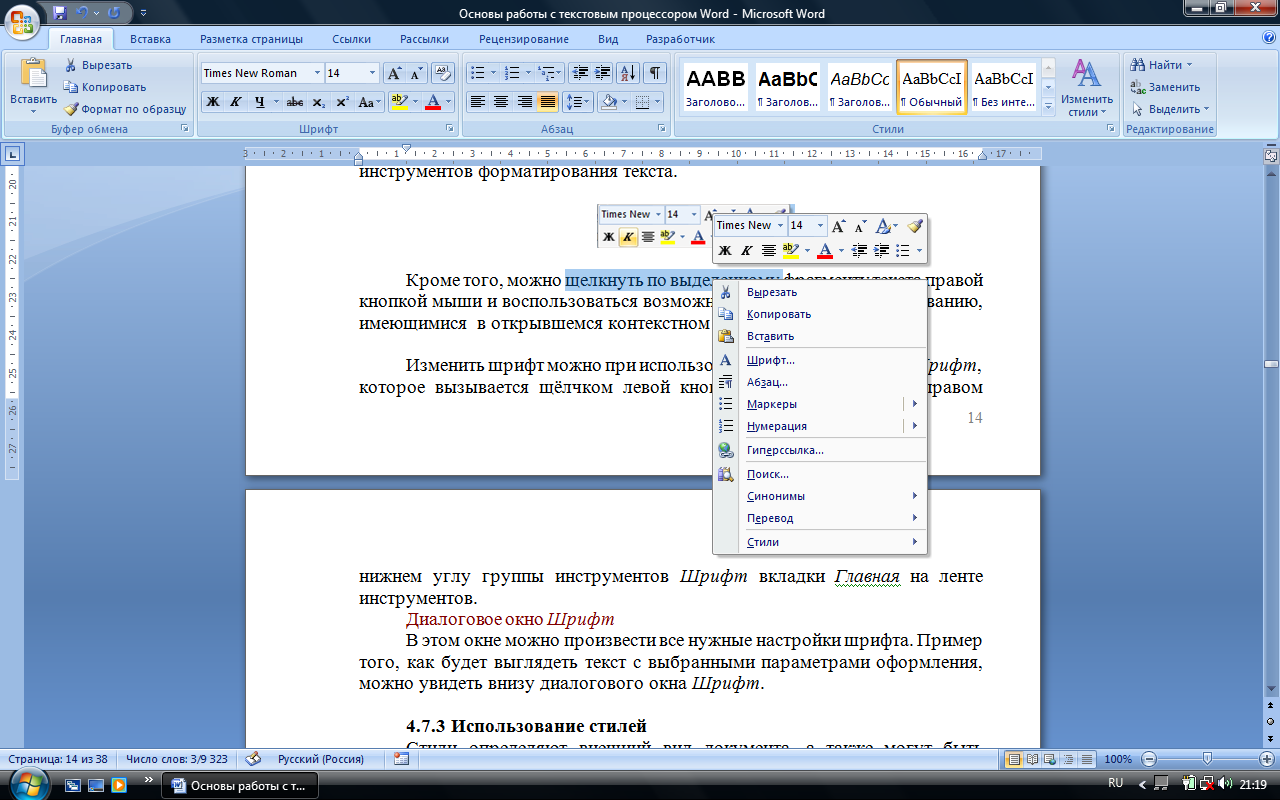Image resolution: width=1280 pixels, height=800 pixels.
Task: Select the Обычный style thumbnail
Action: pos(931,87)
